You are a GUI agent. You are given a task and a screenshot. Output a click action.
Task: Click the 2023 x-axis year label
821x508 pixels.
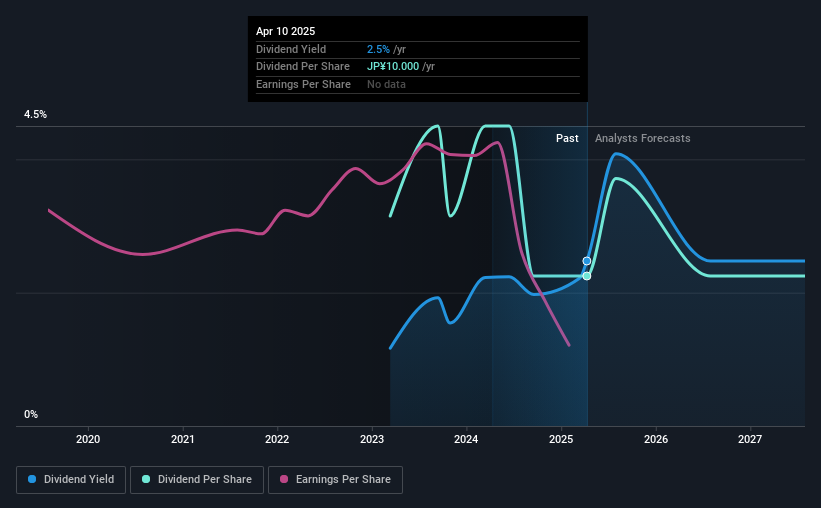pyautogui.click(x=372, y=439)
